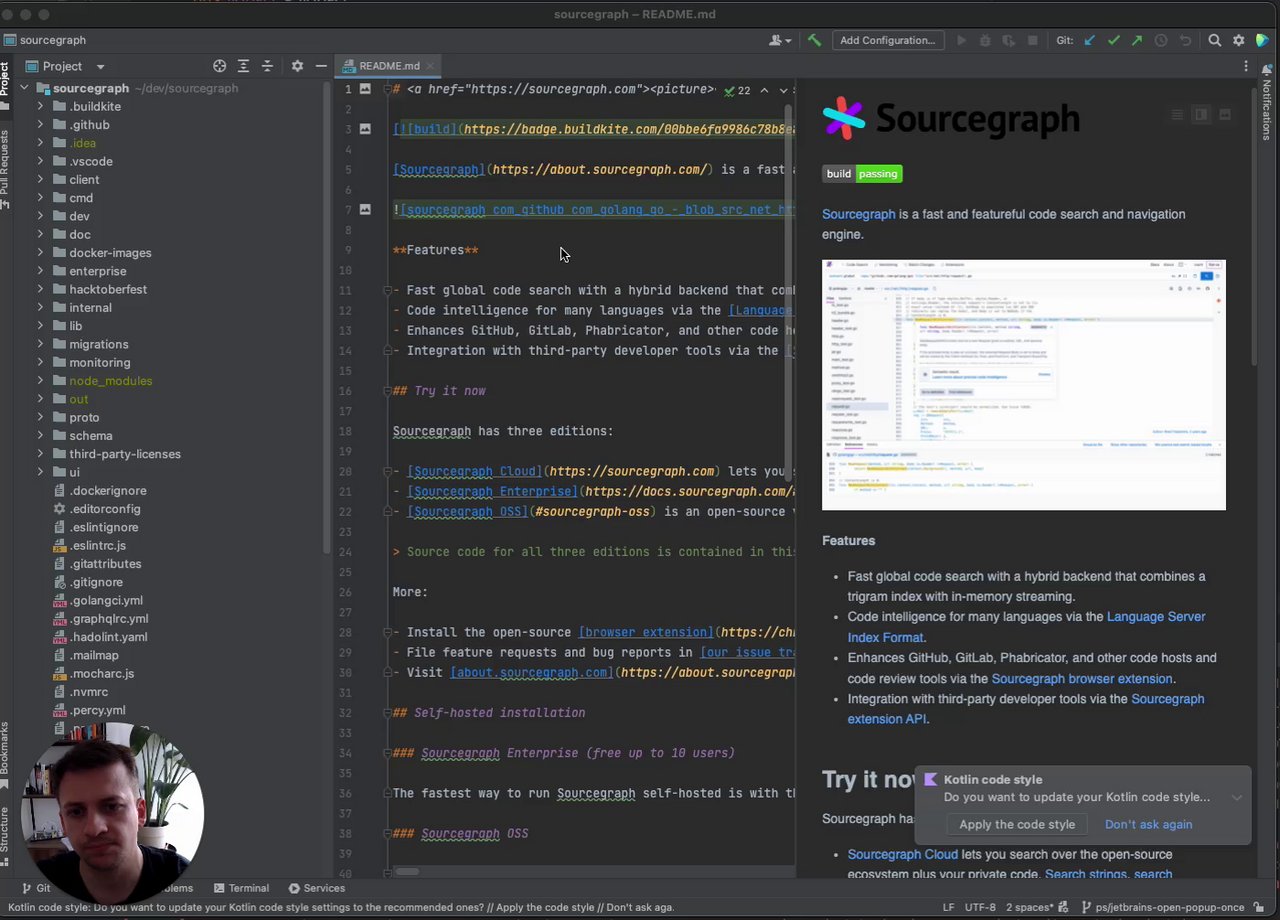Switch to editor and preview split mode
The height and width of the screenshot is (920, 1280).
(1201, 115)
